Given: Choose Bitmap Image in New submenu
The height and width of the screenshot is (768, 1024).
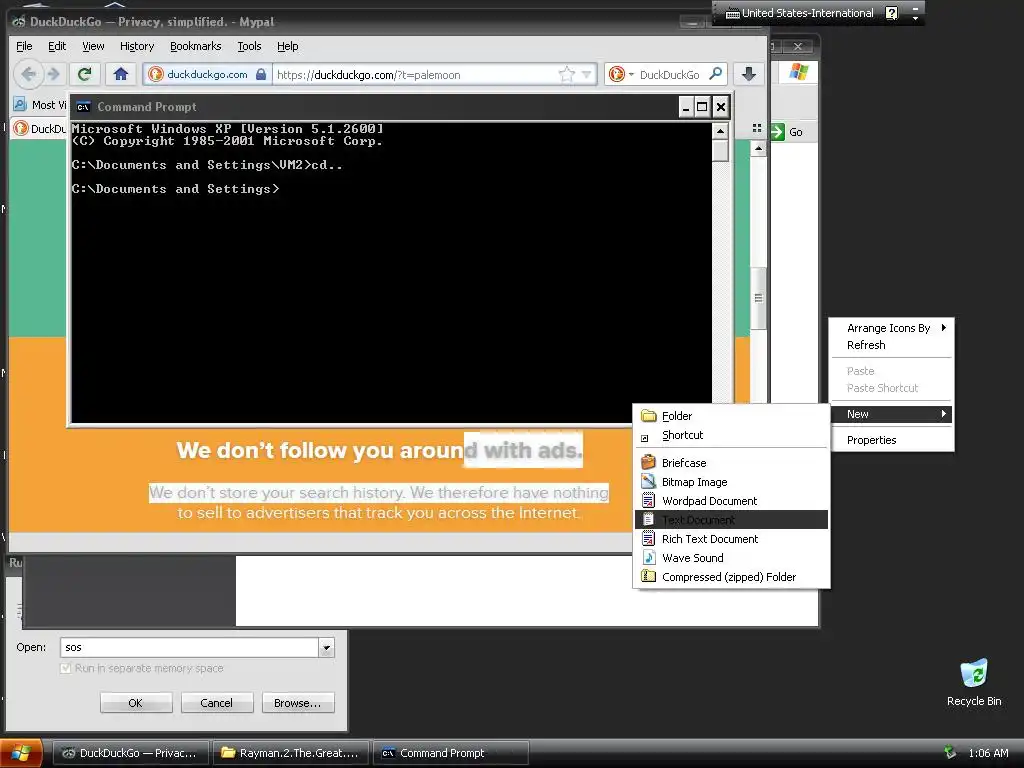Looking at the screenshot, I should click(x=731, y=482).
